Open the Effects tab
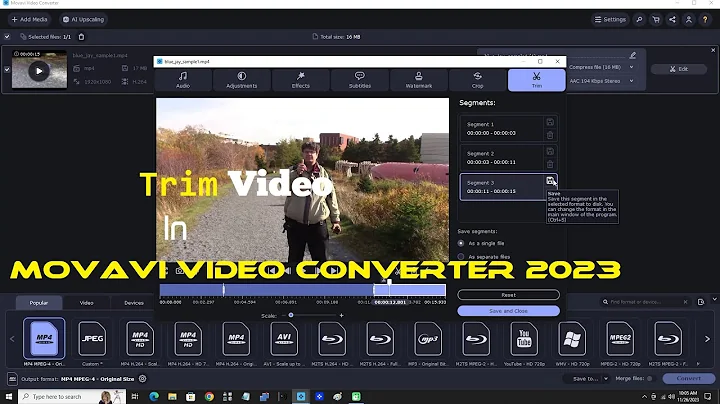Screen dimensions: 720x404 (301, 80)
